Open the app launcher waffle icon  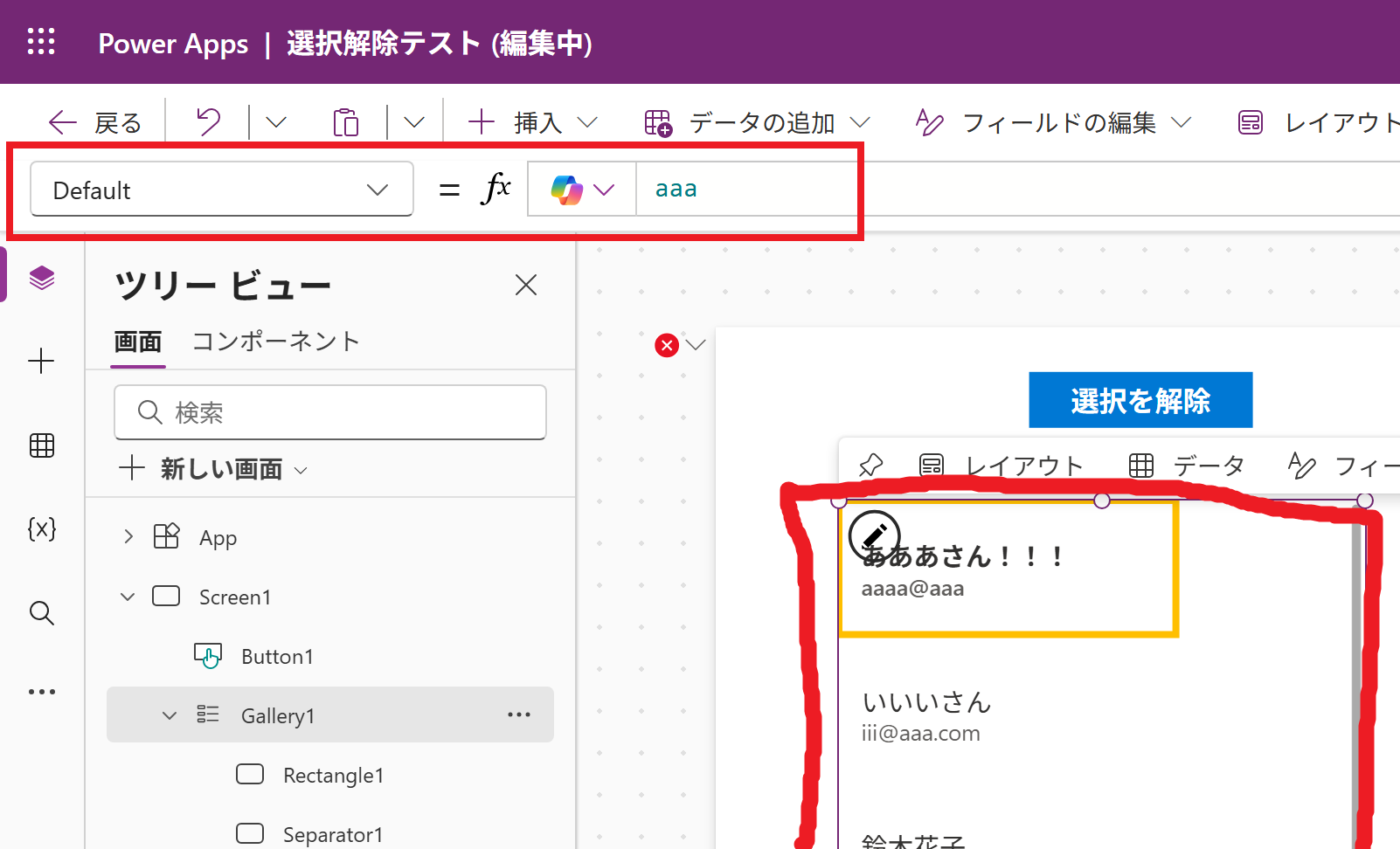(41, 42)
